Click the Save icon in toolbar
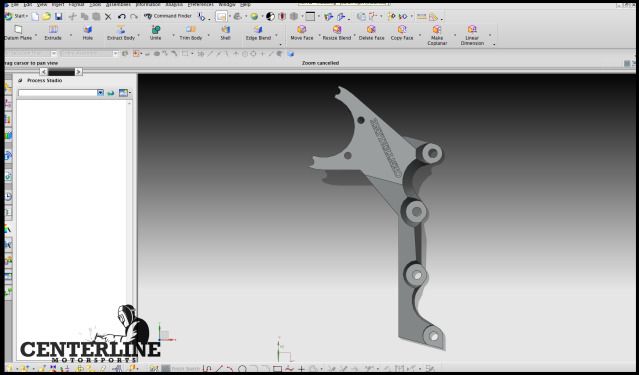 59,16
